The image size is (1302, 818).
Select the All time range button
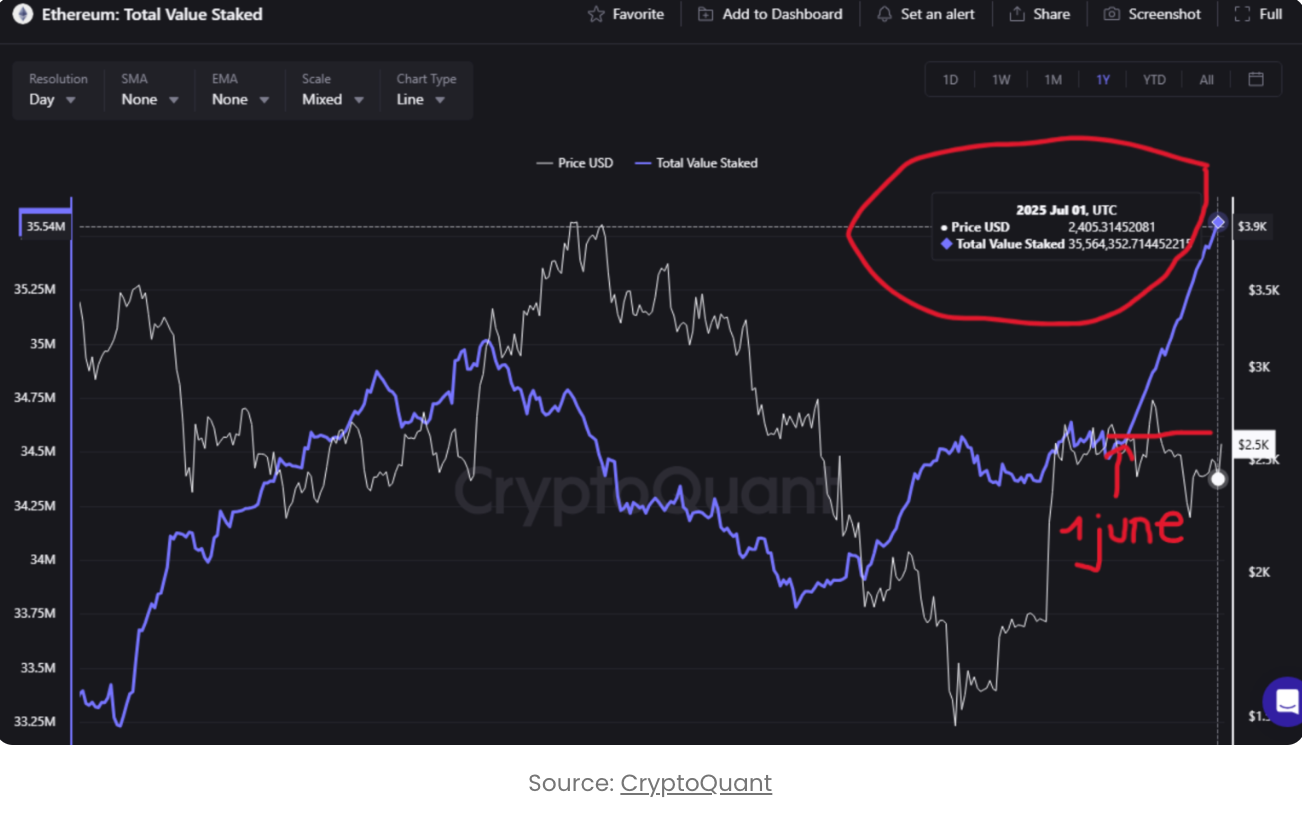click(1206, 79)
